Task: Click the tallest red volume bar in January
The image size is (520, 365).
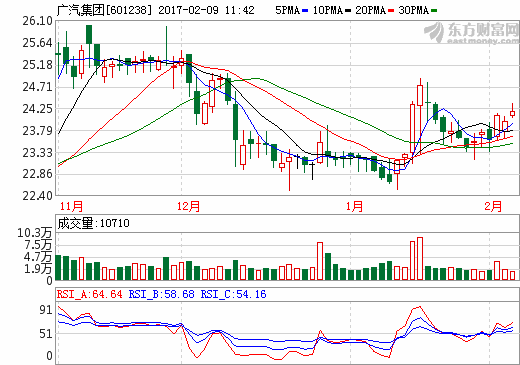Action: pyautogui.click(x=420, y=259)
